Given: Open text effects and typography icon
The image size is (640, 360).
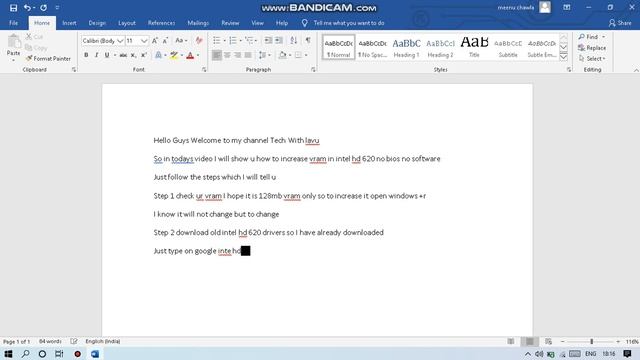Looking at the screenshot, I should (x=158, y=55).
